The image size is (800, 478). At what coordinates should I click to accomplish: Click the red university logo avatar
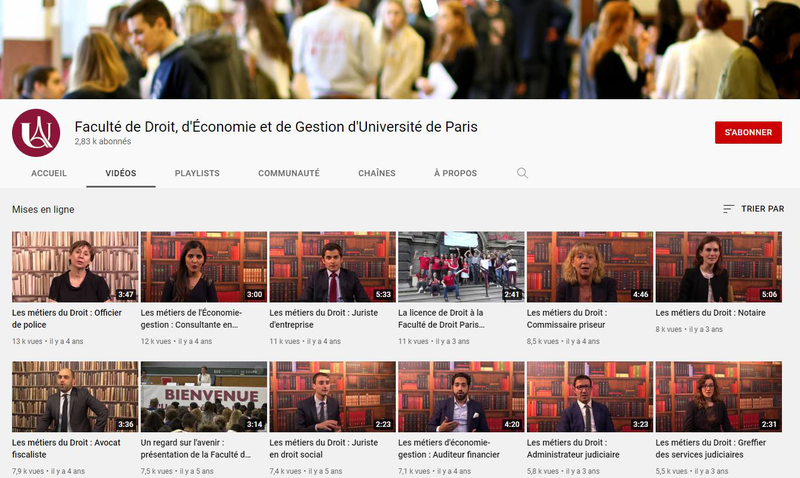36,133
